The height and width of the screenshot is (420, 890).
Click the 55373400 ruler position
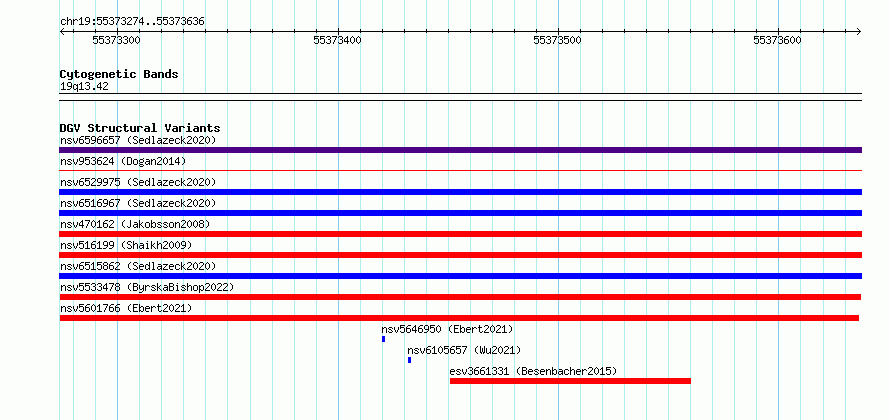pos(337,40)
